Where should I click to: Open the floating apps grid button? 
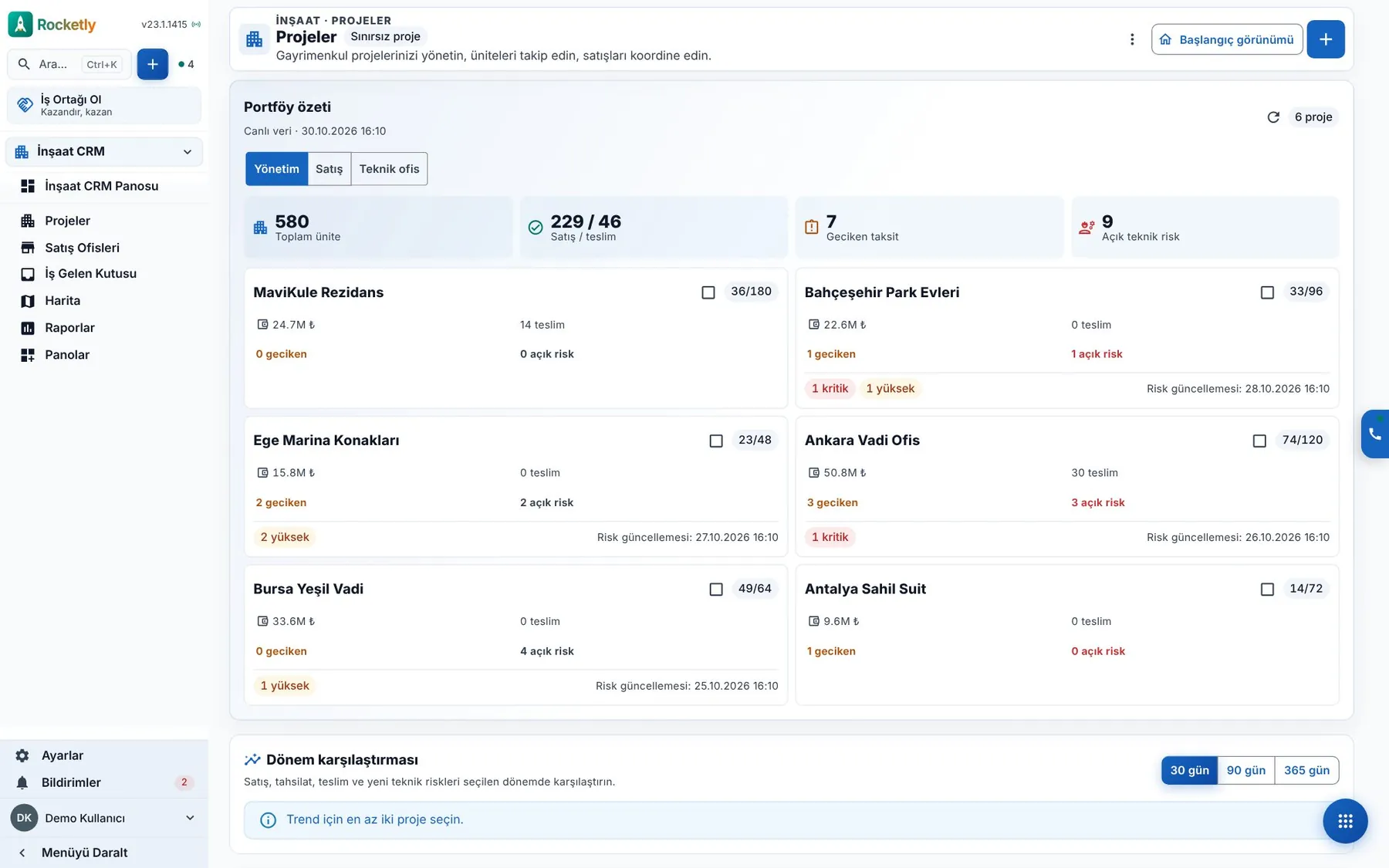[1345, 821]
